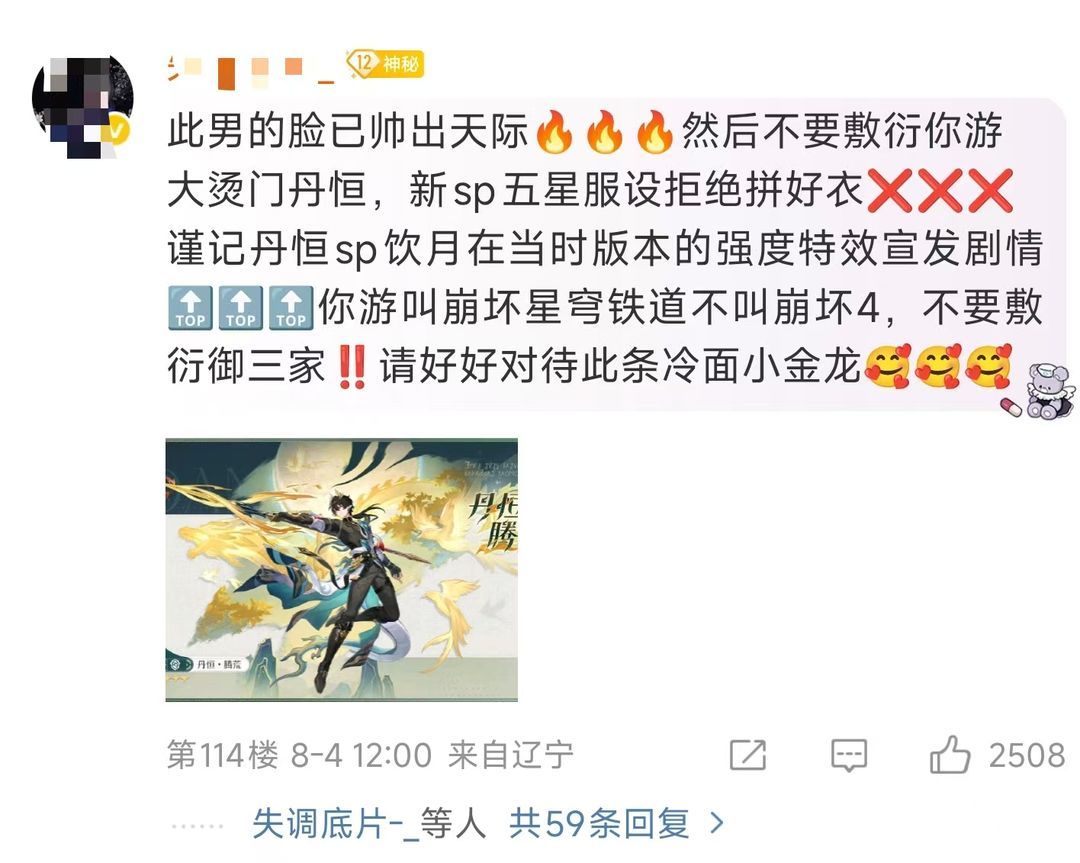1080x863 pixels.
Task: Click the last hugging hearts face emoji
Action: click(x=989, y=366)
